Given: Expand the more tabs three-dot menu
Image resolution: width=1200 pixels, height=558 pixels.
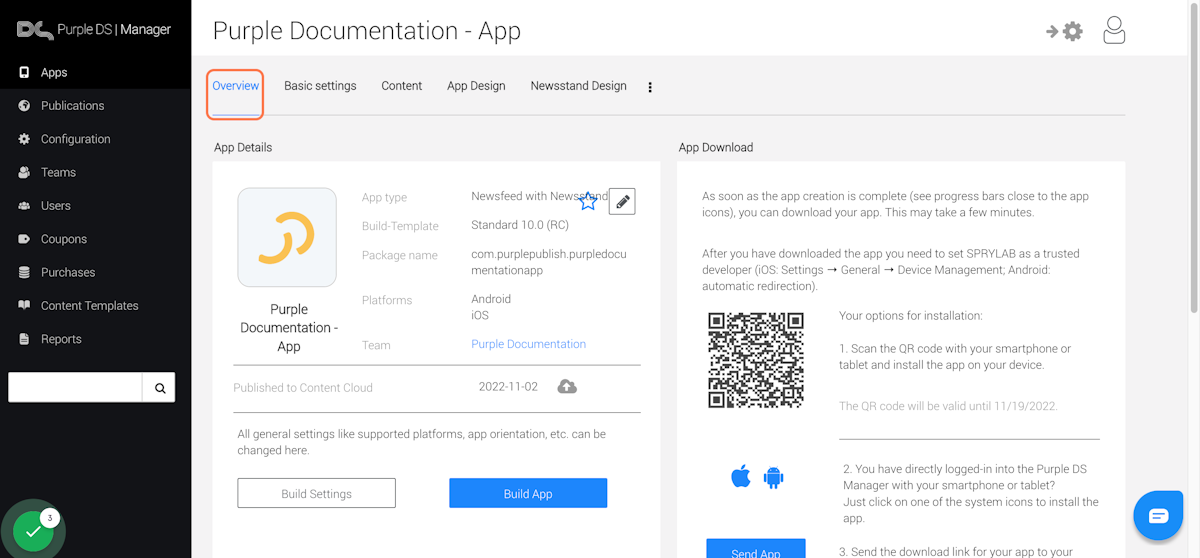Looking at the screenshot, I should 650,87.
